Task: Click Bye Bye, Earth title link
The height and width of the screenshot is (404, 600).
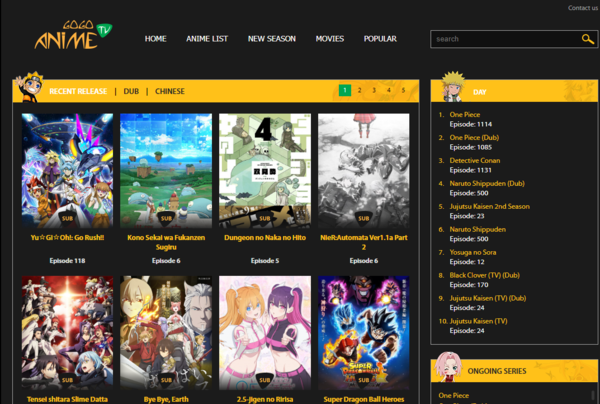Action: click(x=166, y=399)
